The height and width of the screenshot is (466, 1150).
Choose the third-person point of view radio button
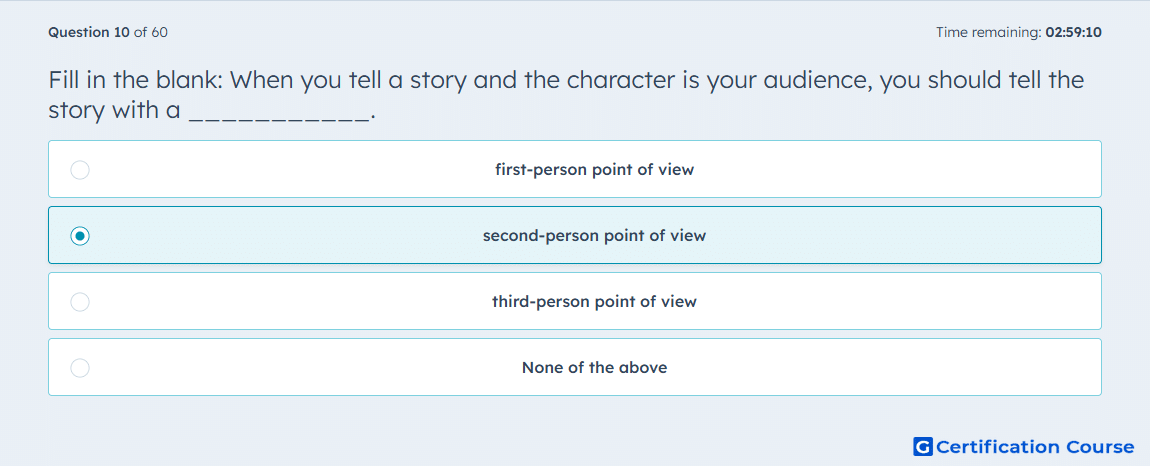coord(80,302)
